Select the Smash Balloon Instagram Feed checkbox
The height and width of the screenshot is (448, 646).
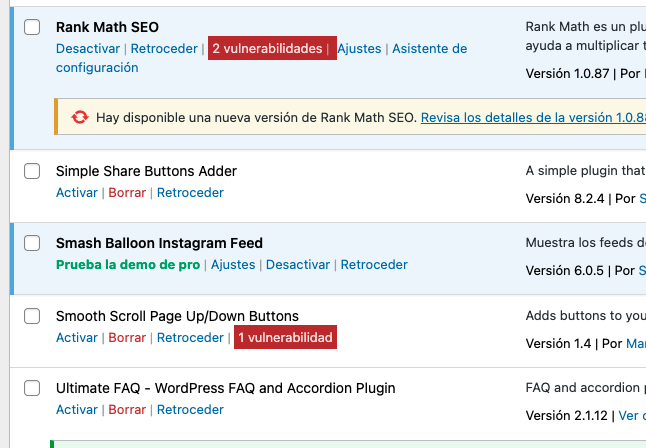point(32,243)
